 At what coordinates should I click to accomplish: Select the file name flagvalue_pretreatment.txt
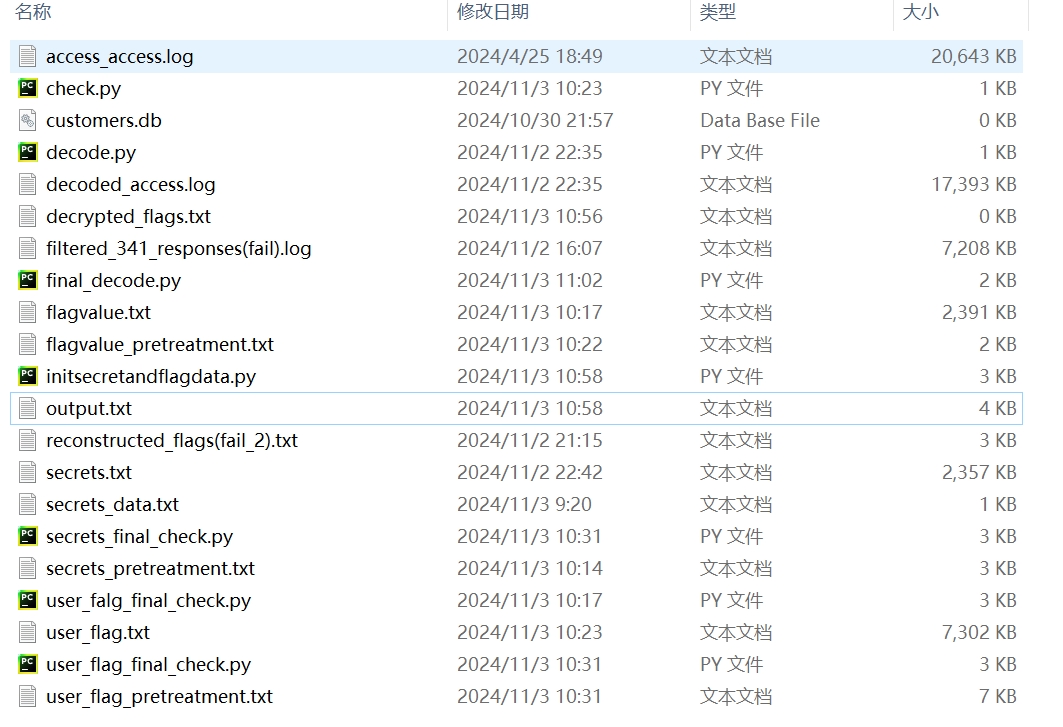[x=160, y=345]
